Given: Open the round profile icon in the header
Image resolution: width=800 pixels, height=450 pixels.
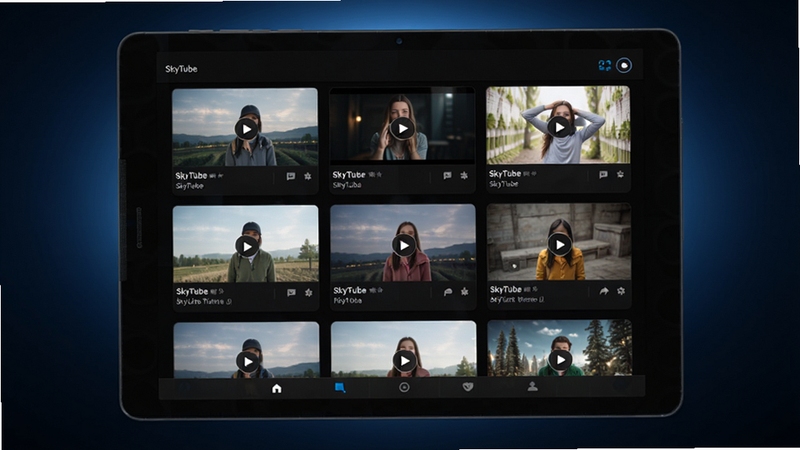Looking at the screenshot, I should click(x=624, y=65).
